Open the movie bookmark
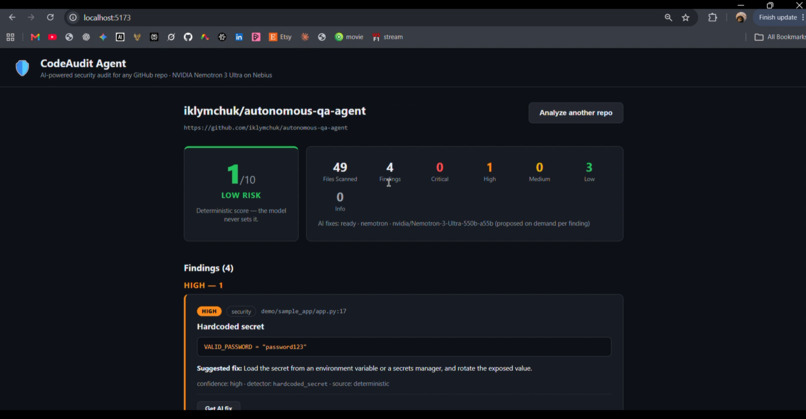The width and height of the screenshot is (806, 419). click(349, 37)
